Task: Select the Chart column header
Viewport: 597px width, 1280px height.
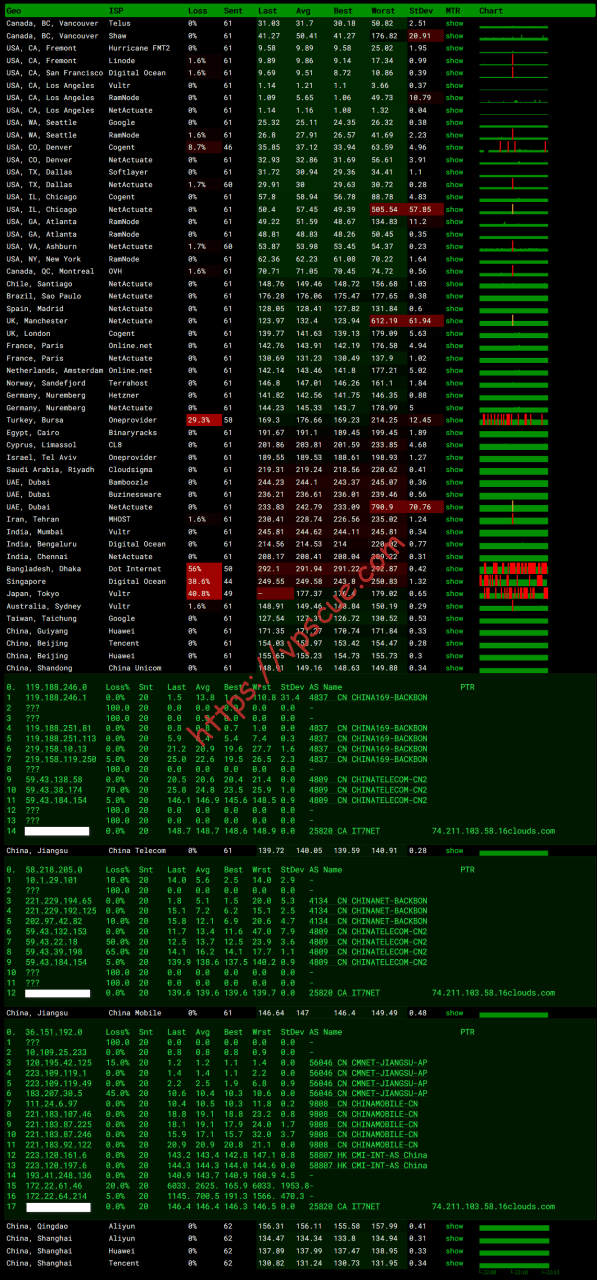Action: 491,9
